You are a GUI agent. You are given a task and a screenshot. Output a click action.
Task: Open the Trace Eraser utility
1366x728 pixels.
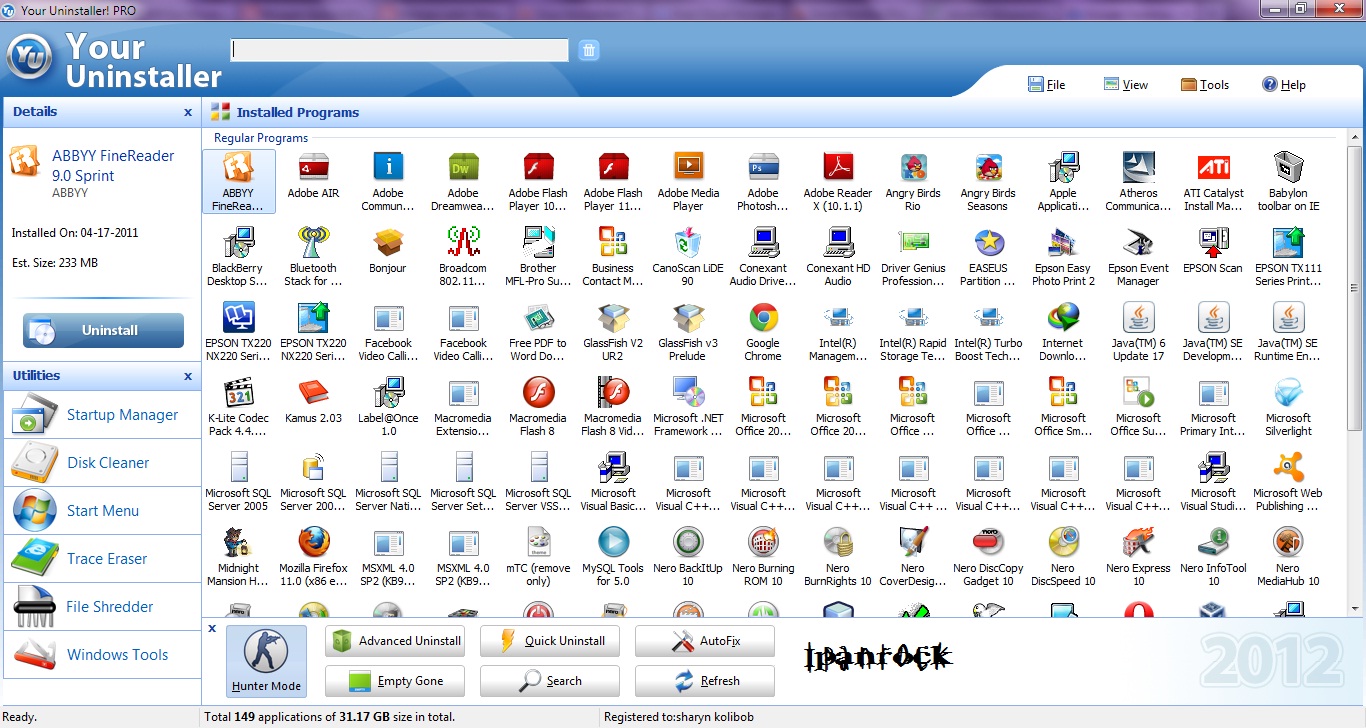[101, 559]
